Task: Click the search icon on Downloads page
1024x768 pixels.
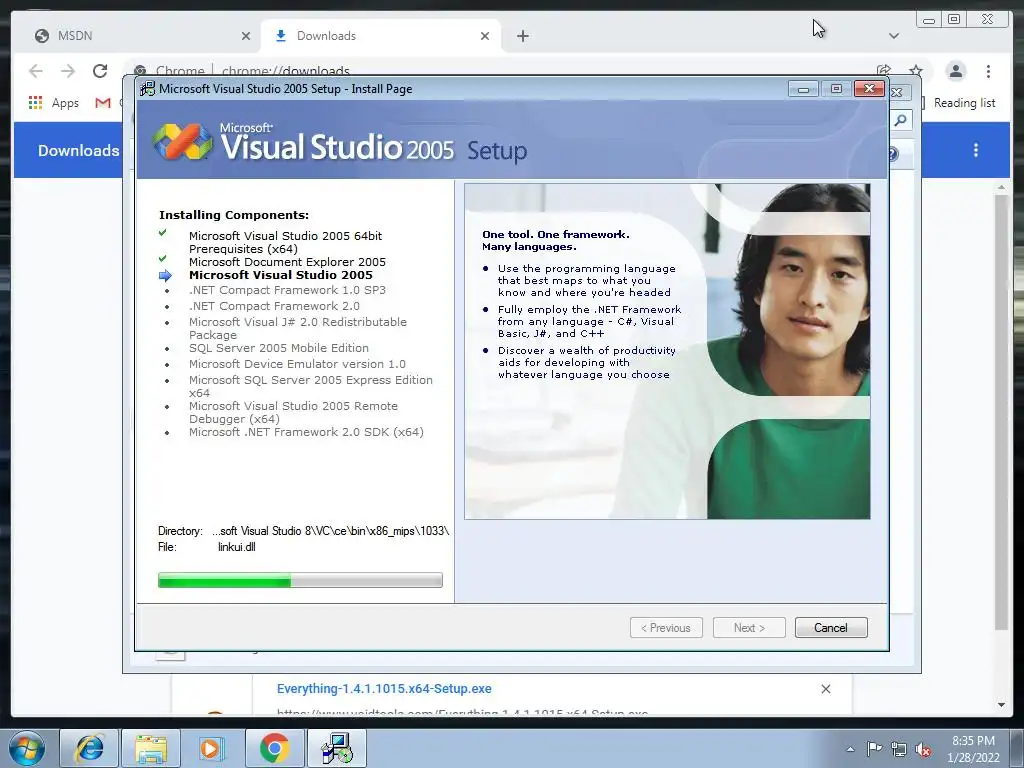Action: coord(901,120)
